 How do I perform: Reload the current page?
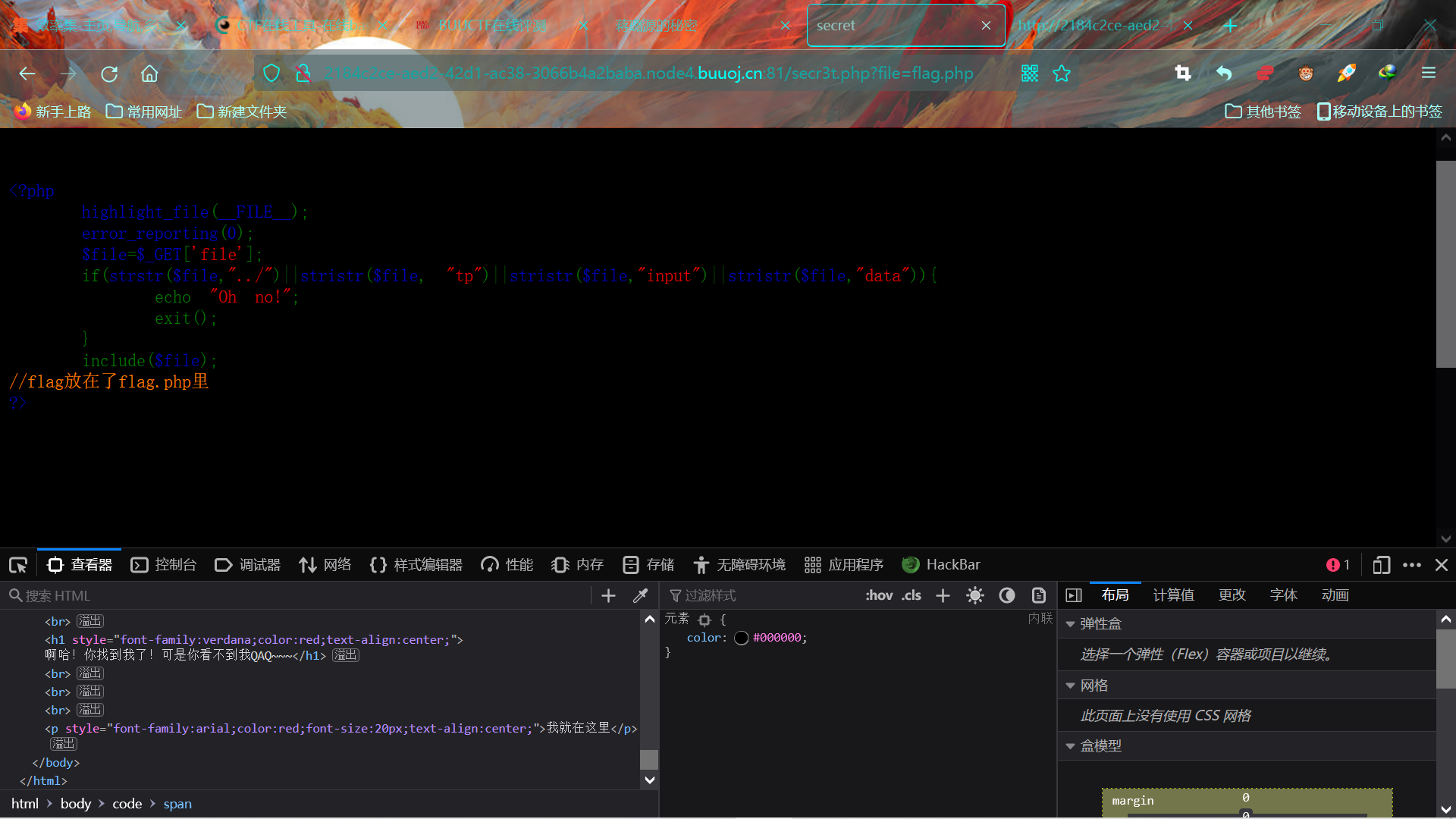point(109,74)
